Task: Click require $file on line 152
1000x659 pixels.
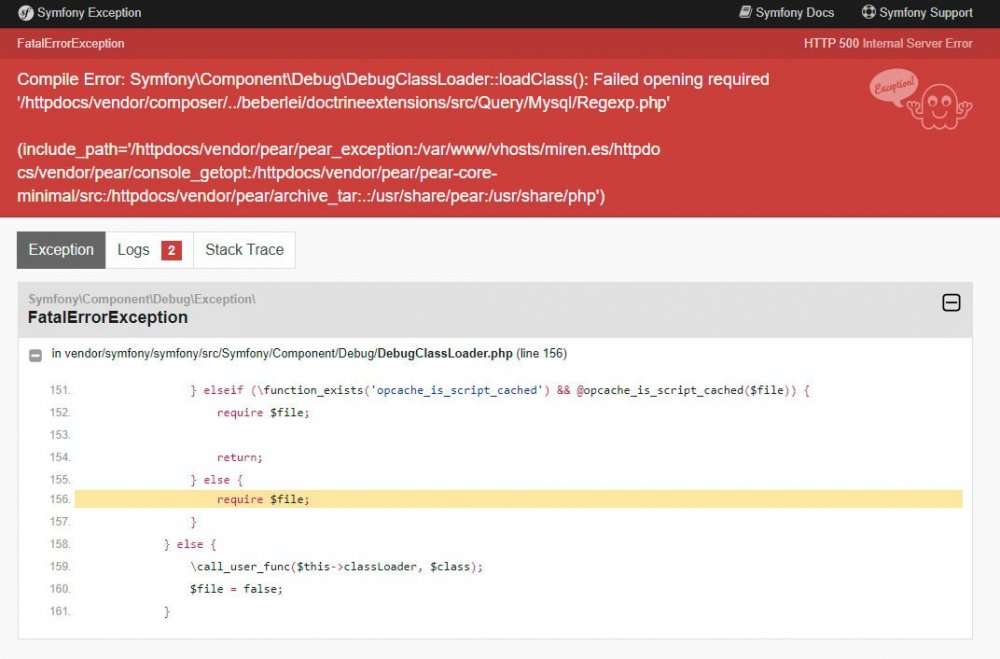Action: pyautogui.click(x=263, y=413)
